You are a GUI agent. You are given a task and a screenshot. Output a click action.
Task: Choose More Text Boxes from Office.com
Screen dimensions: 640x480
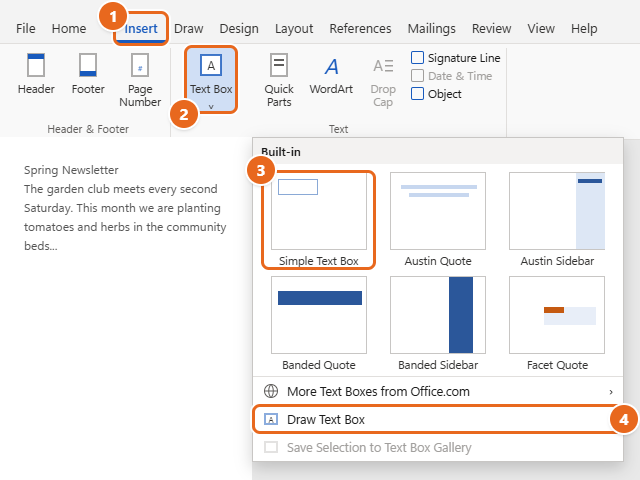[x=438, y=391]
